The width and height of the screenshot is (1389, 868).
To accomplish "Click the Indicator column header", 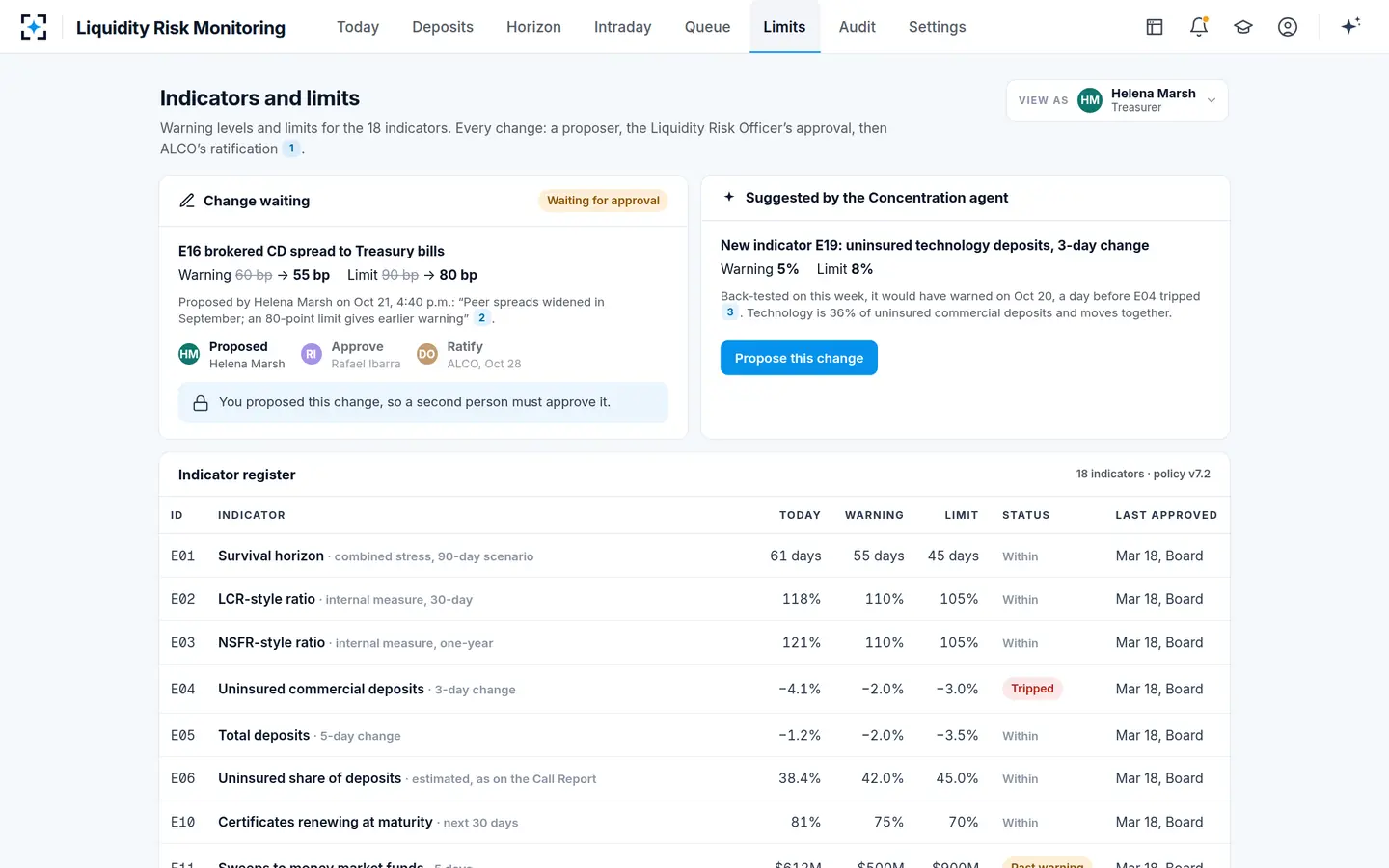I will (x=252, y=515).
